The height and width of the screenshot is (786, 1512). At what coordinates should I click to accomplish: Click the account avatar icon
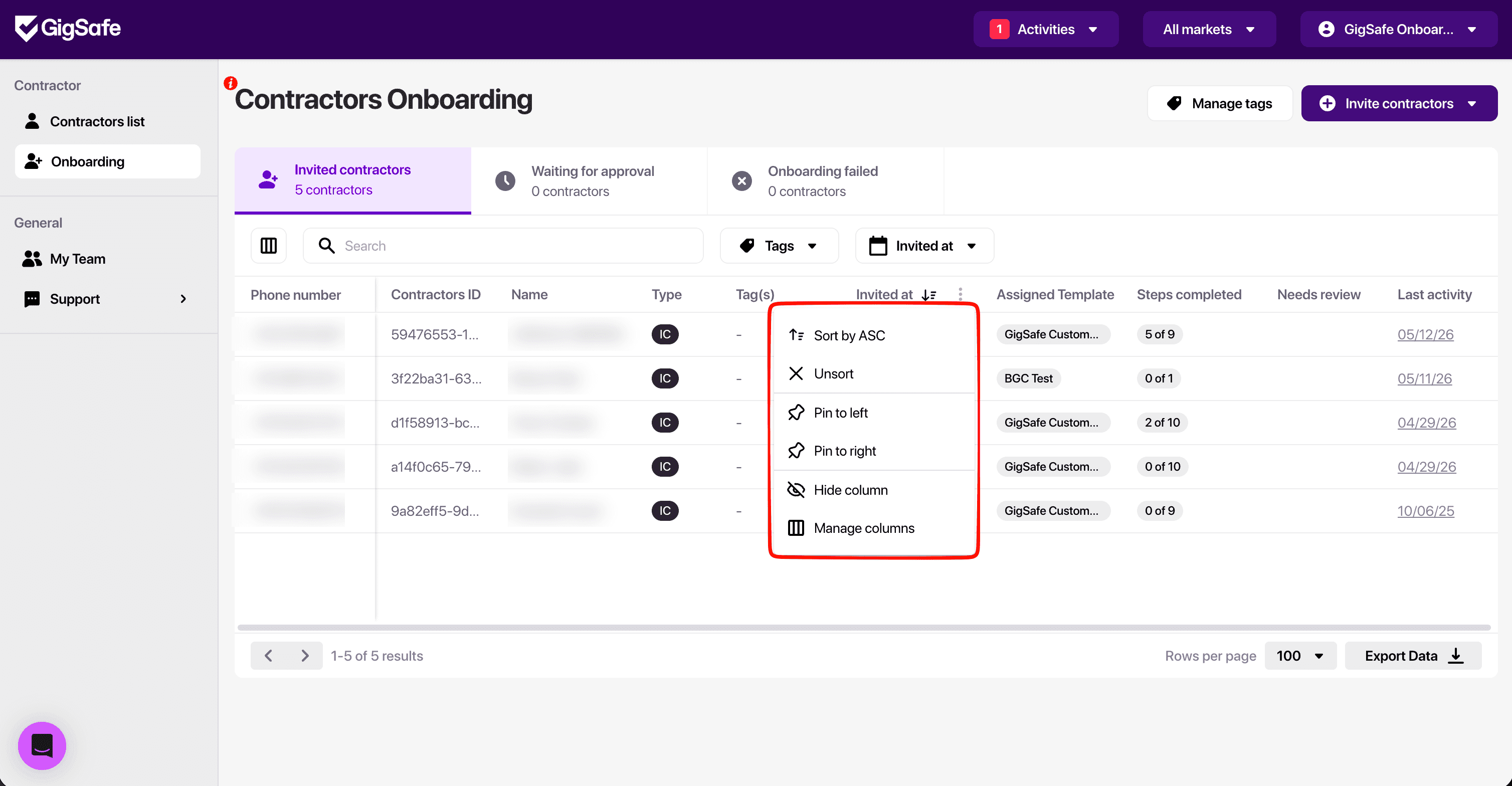pos(1326,30)
